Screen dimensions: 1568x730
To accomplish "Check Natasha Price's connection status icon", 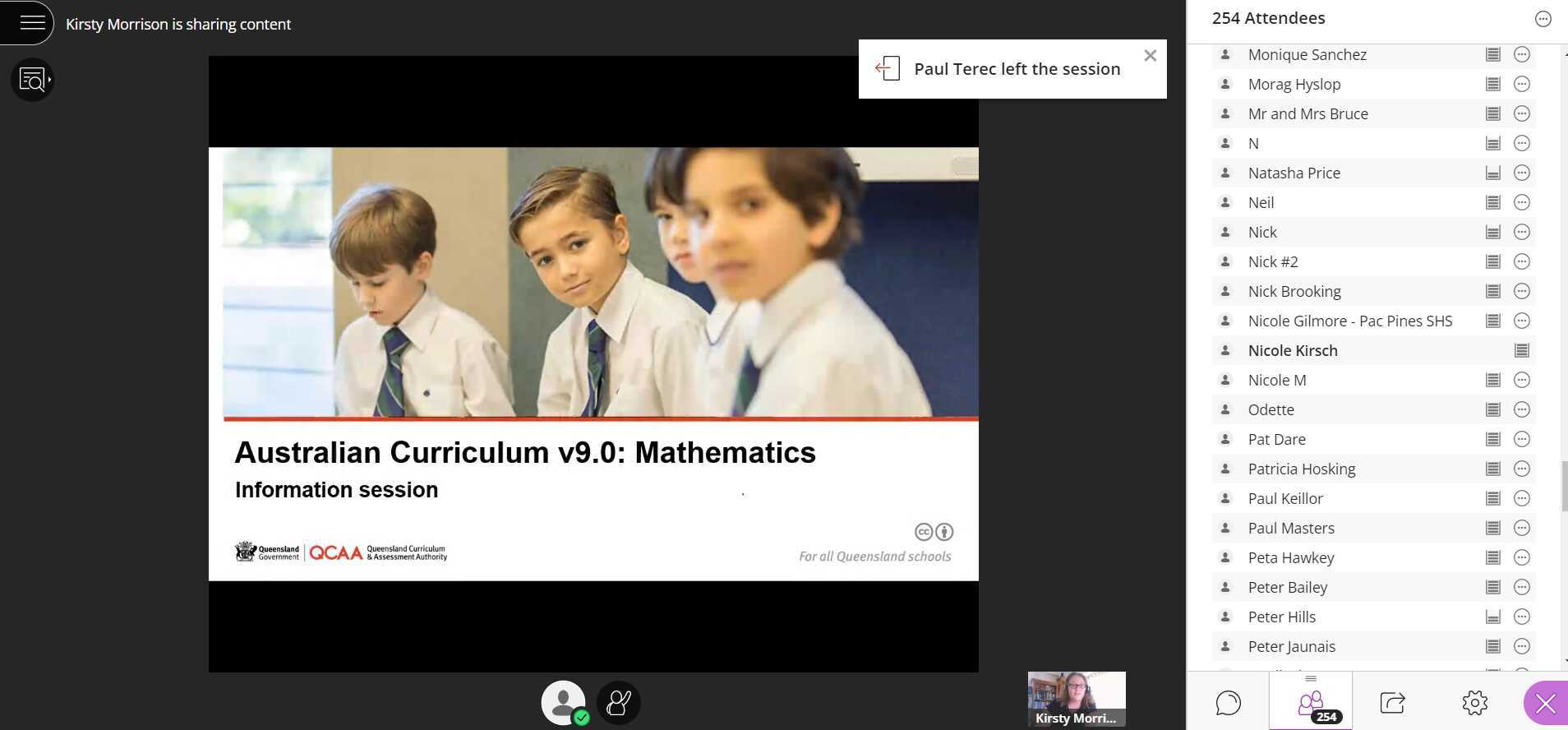I will click(x=1493, y=173).
